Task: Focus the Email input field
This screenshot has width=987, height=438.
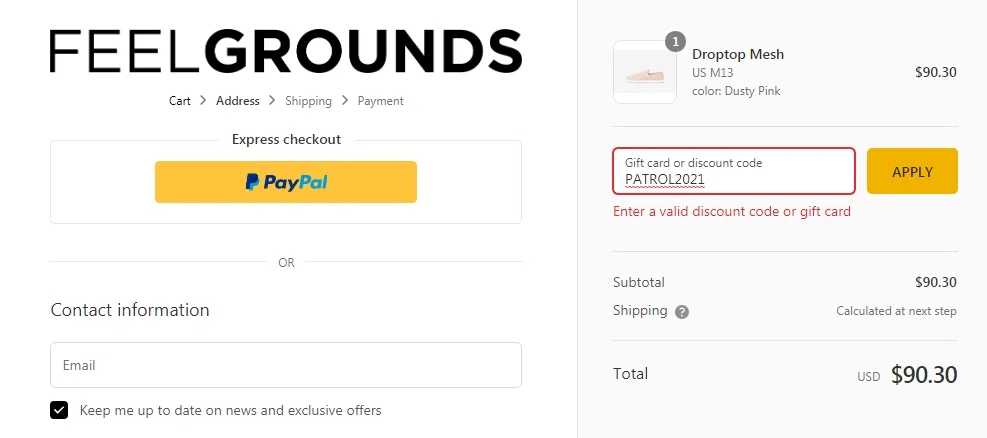Action: (x=286, y=365)
